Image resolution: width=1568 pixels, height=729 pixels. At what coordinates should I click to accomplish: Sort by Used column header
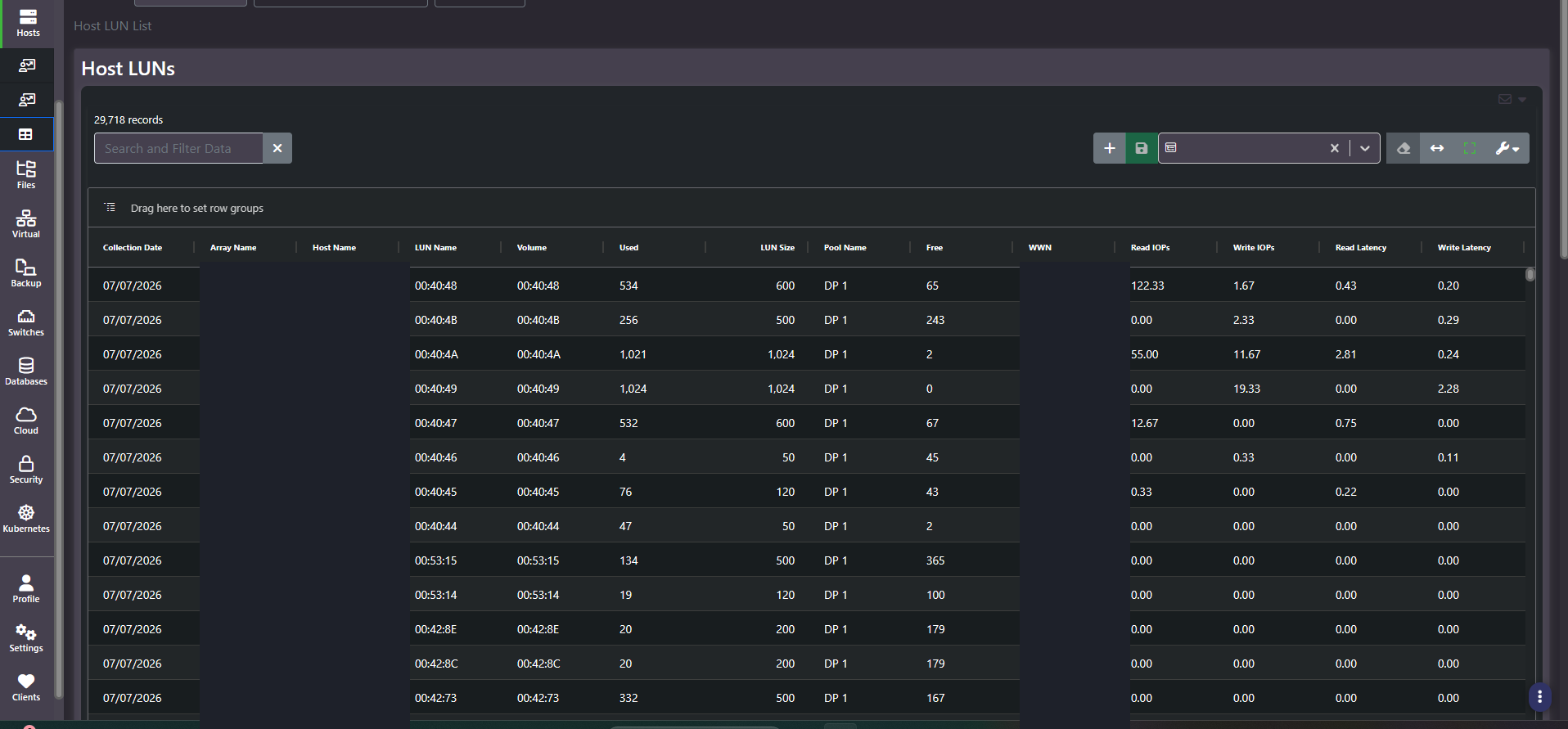tap(629, 247)
